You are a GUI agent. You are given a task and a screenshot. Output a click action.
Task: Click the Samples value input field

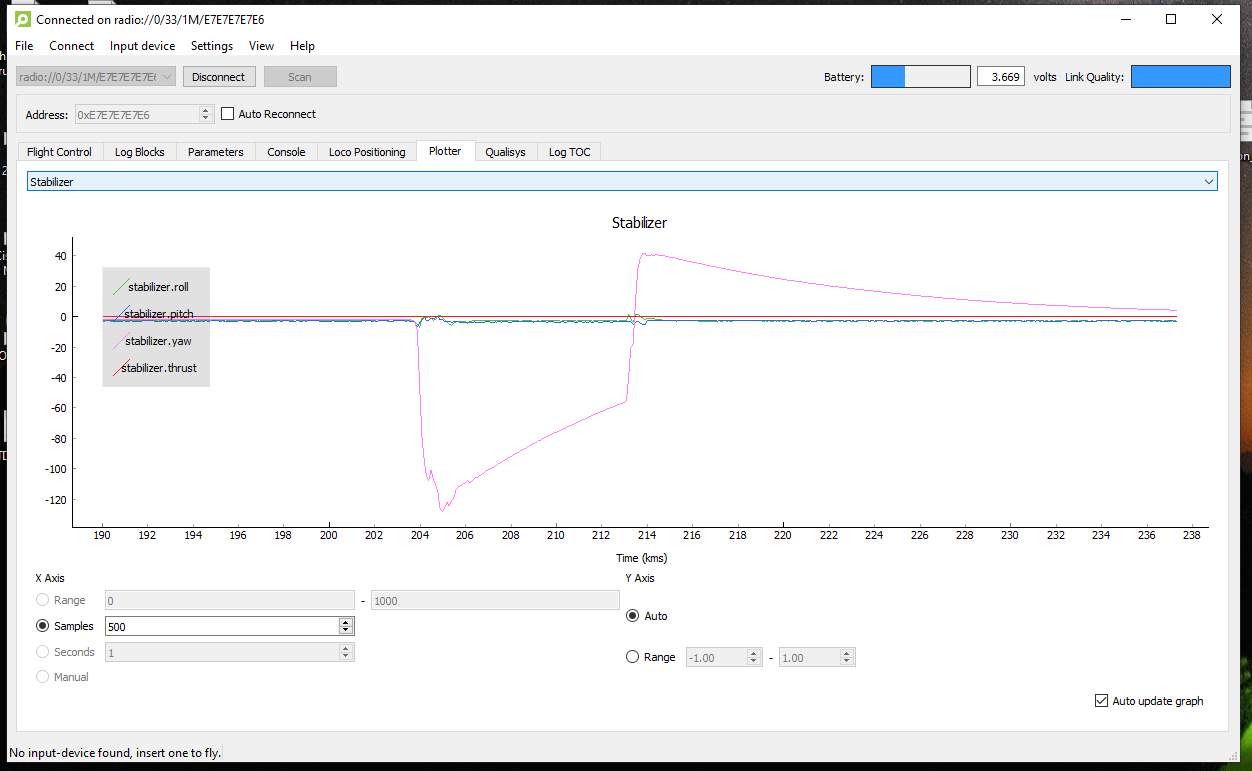(x=221, y=626)
